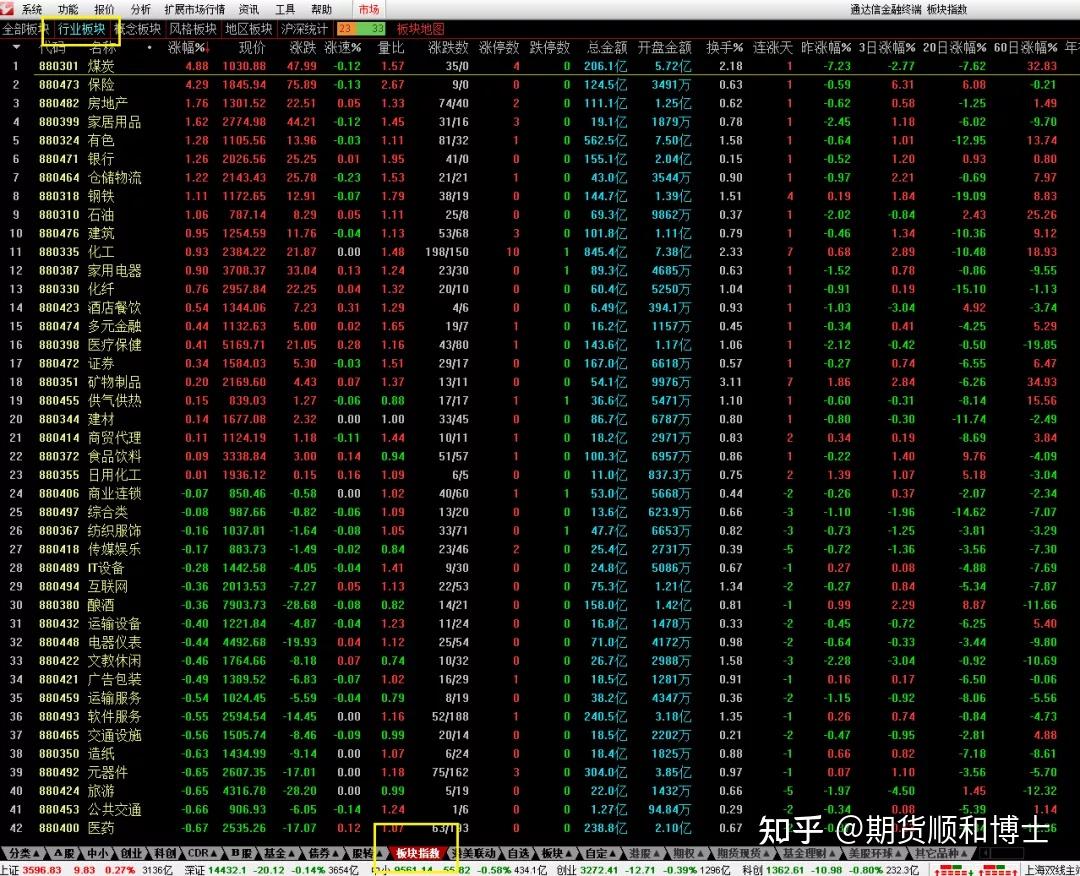
Task: Sort by the 换手% column header
Action: pos(725,48)
